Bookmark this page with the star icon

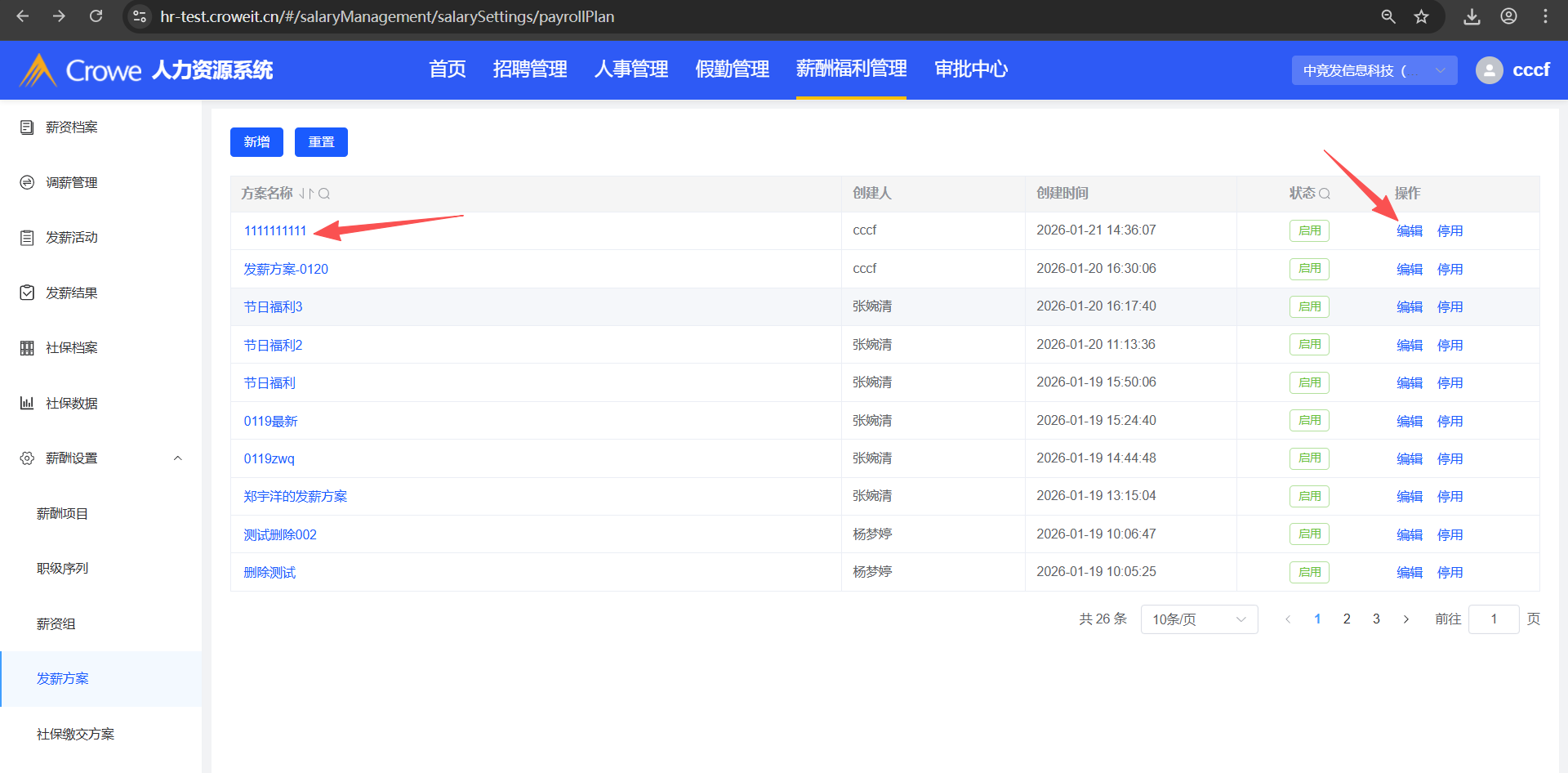point(1422,16)
